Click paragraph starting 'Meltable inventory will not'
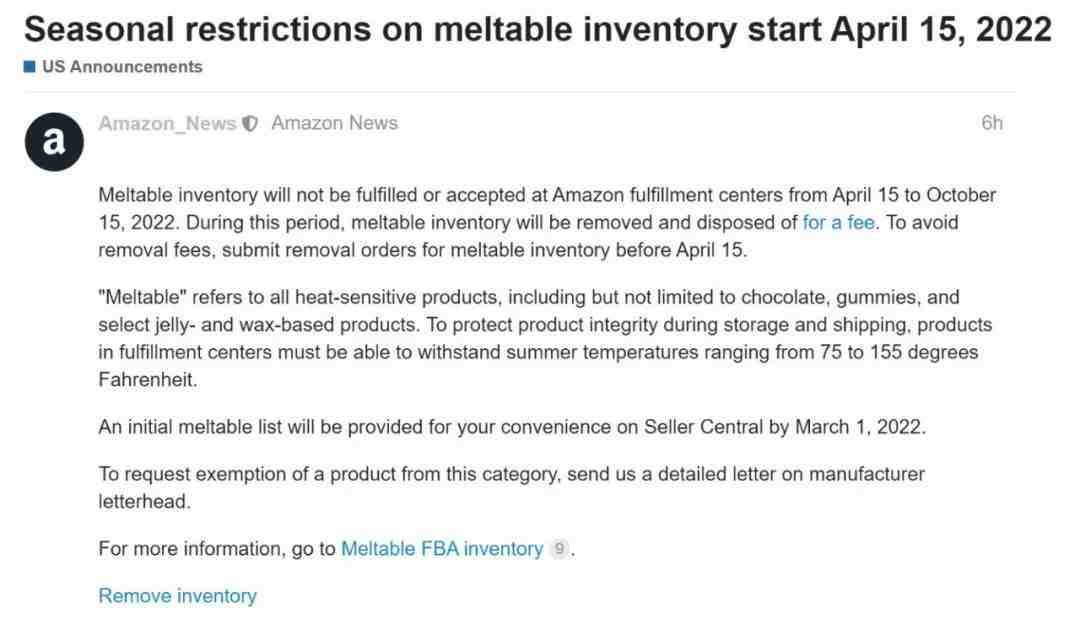 [x=547, y=222]
